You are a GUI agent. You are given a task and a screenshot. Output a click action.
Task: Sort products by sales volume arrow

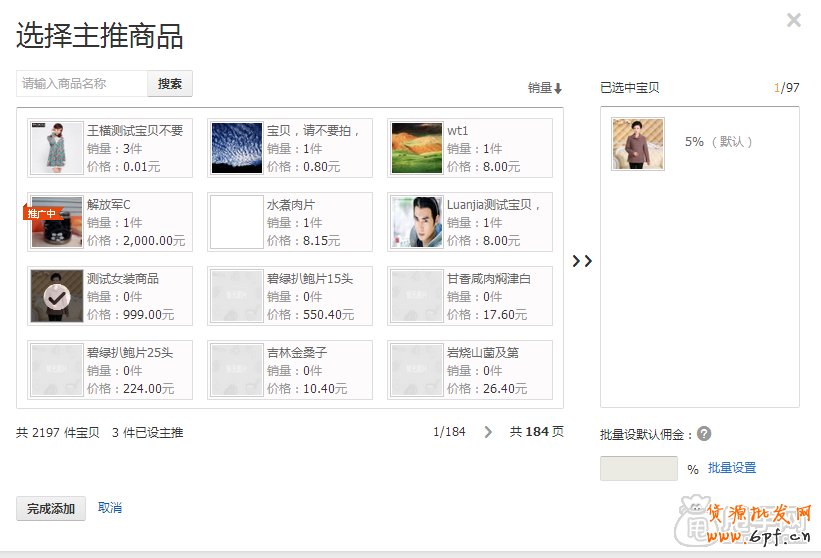click(557, 88)
